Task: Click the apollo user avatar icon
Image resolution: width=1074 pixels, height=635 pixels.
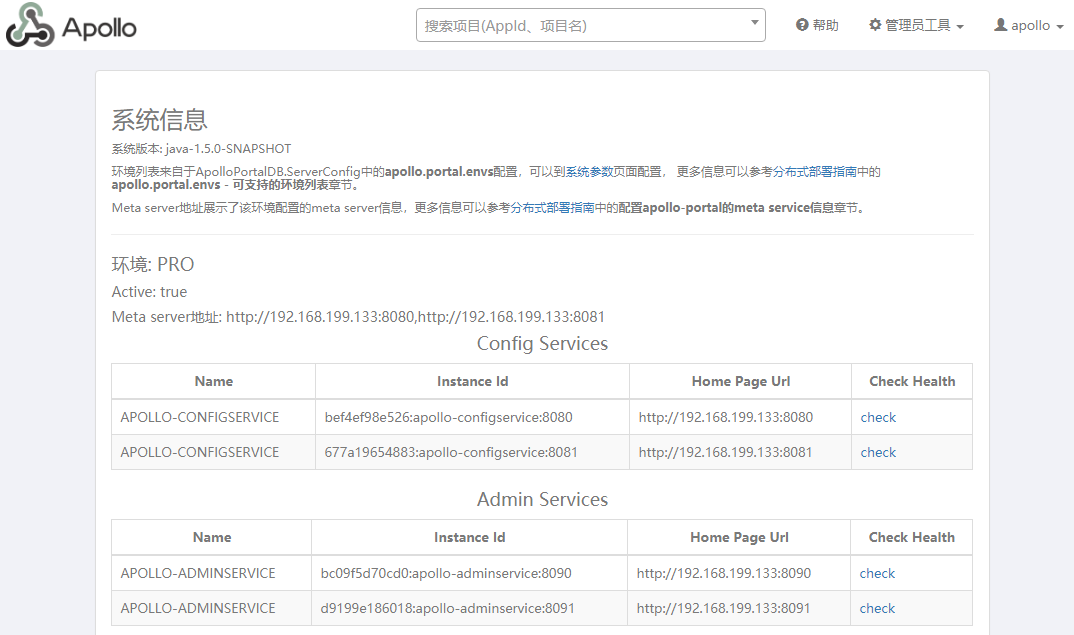Action: pyautogui.click(x=1000, y=25)
